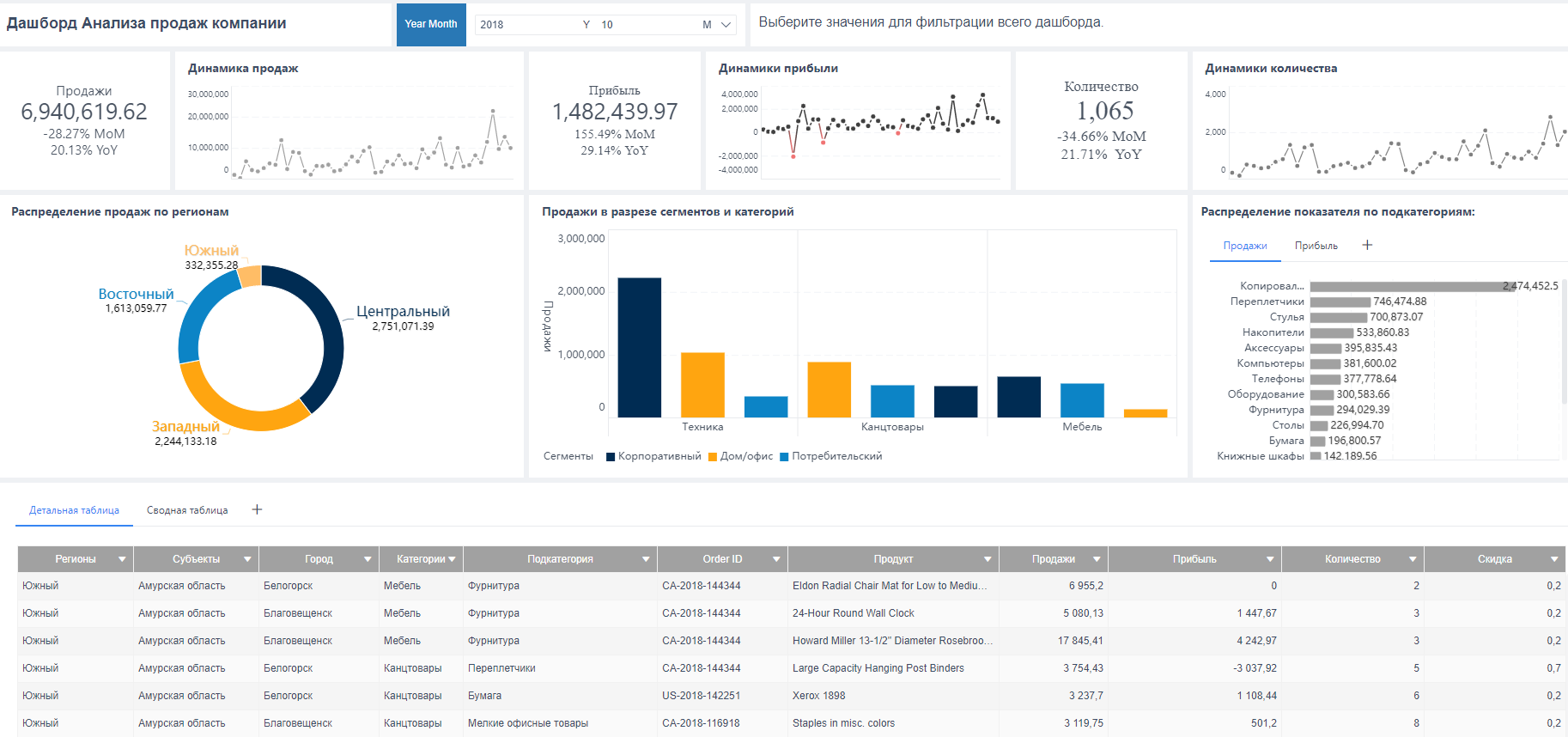Switch to the Сводная таблица tab
The width and height of the screenshot is (1568, 737).
pyautogui.click(x=187, y=510)
